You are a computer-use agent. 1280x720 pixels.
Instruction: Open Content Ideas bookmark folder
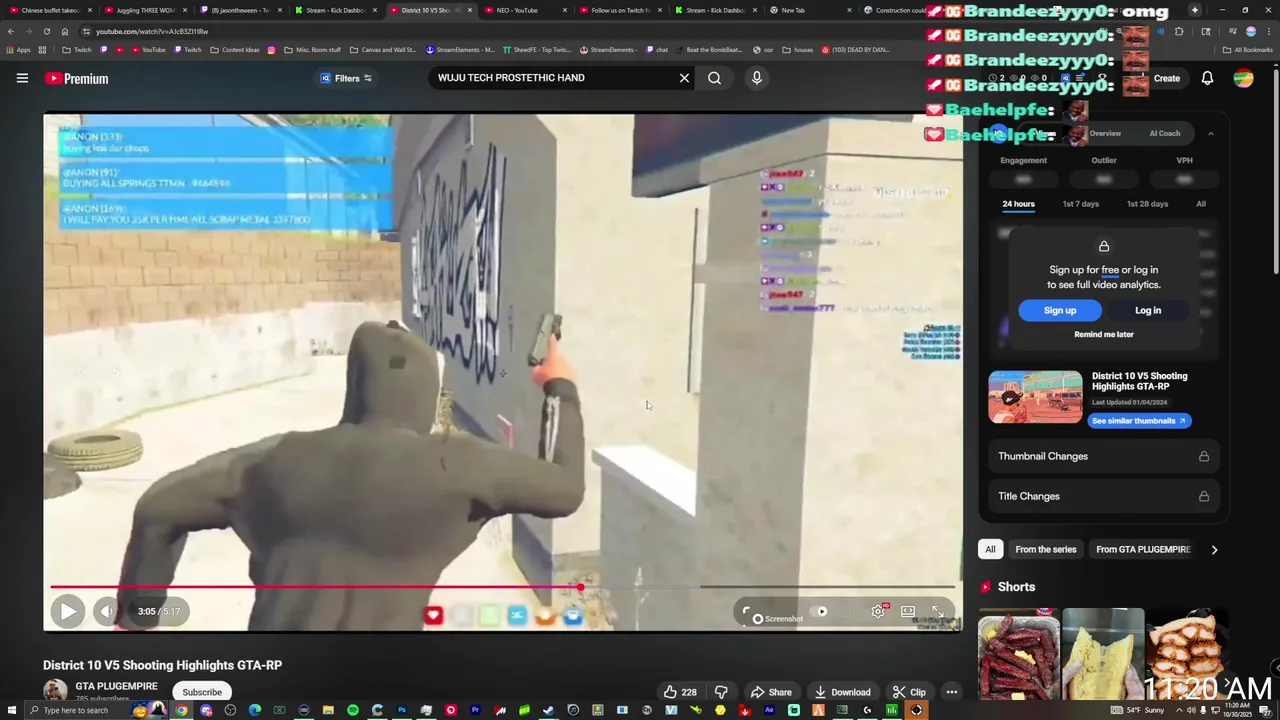234,49
